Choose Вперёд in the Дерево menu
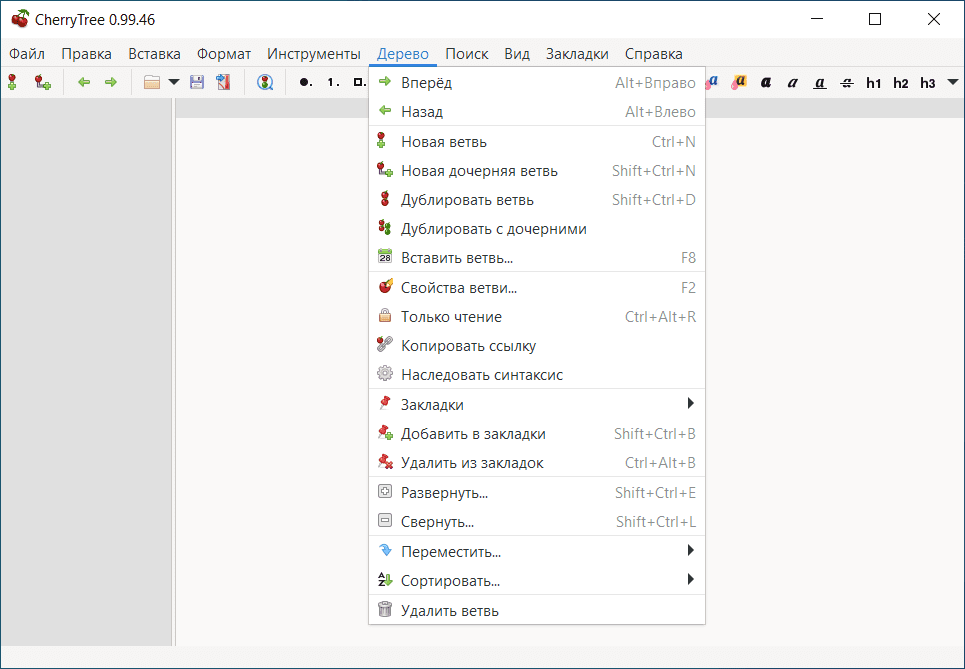This screenshot has height=669, width=965. click(x=537, y=82)
